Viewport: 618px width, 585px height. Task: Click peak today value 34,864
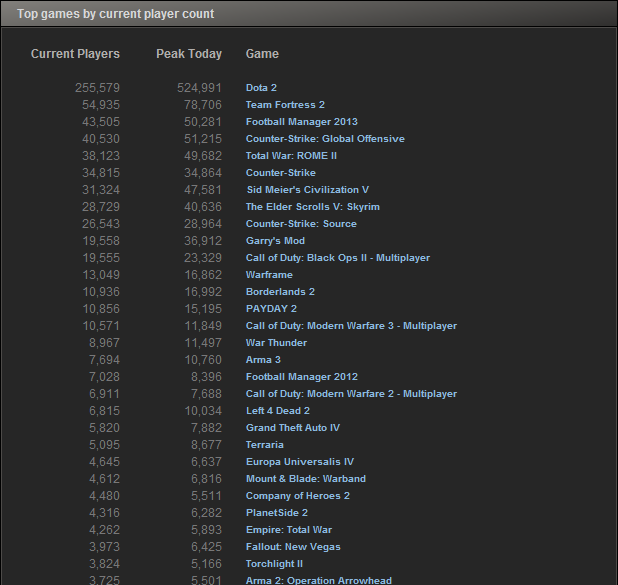pyautogui.click(x=203, y=173)
